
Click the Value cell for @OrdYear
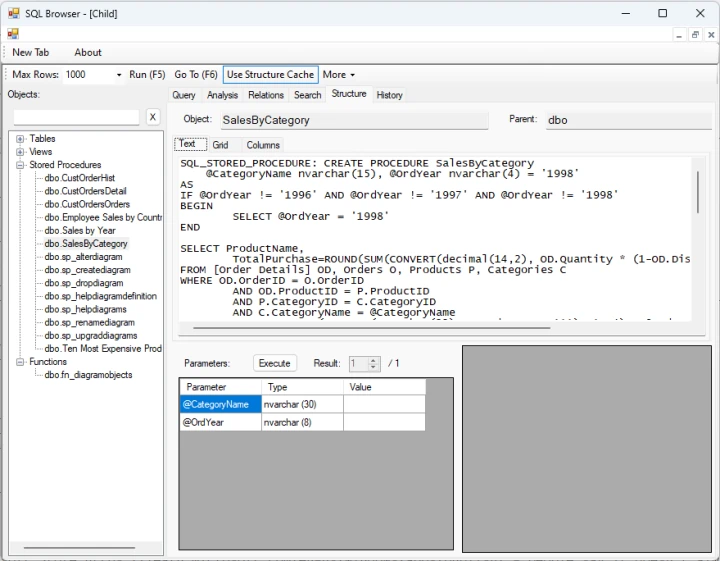(x=384, y=422)
